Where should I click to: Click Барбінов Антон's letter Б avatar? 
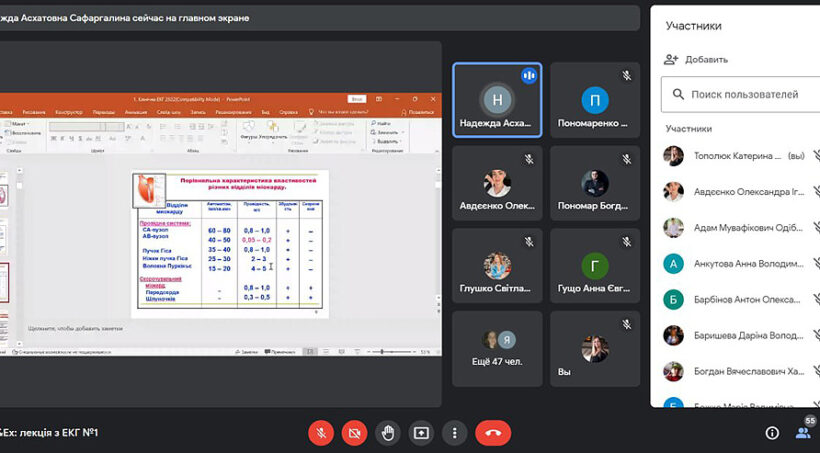[x=674, y=300]
